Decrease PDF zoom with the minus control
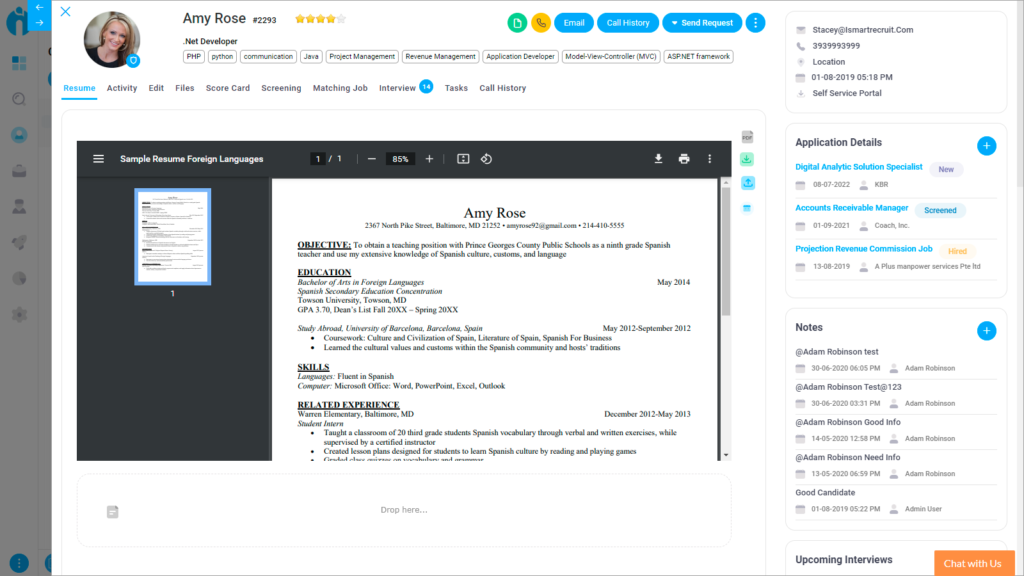The image size is (1024, 576). tap(370, 158)
